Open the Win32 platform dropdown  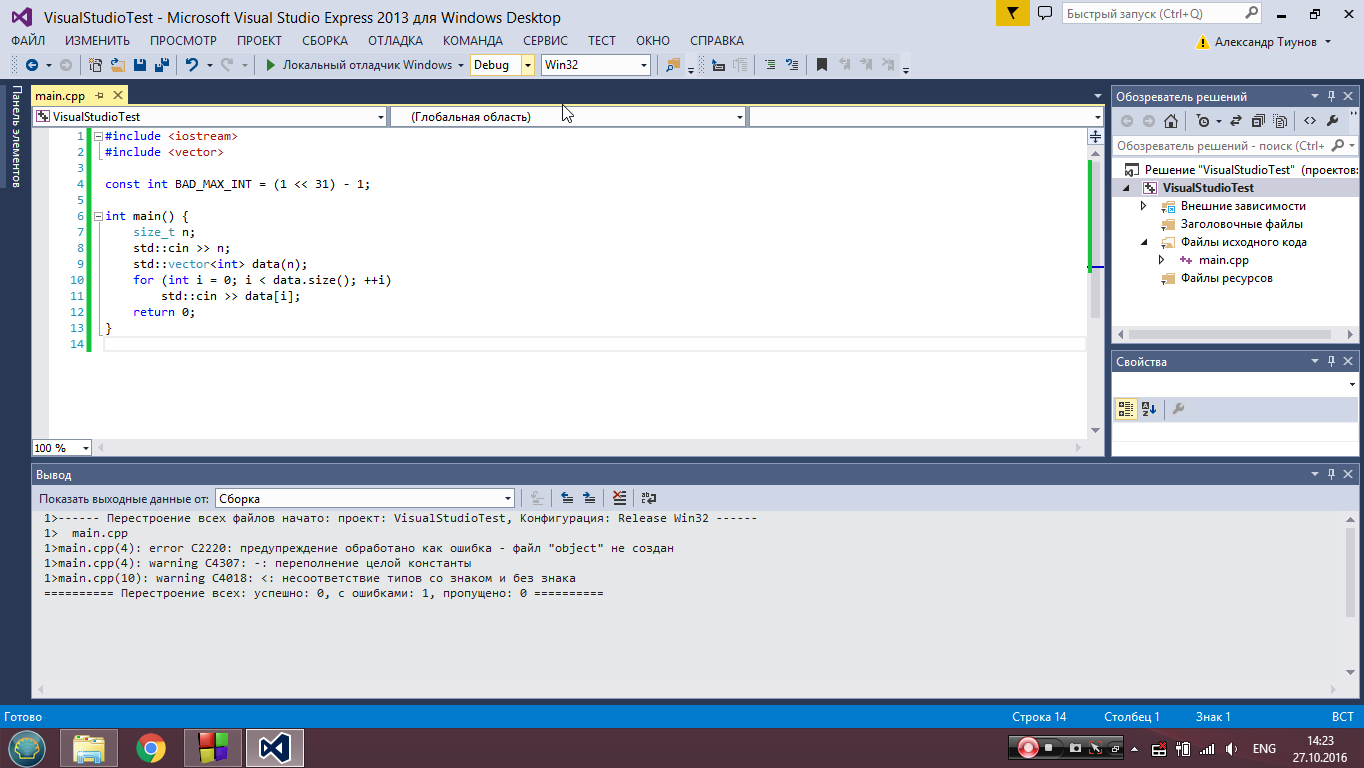(x=645, y=65)
